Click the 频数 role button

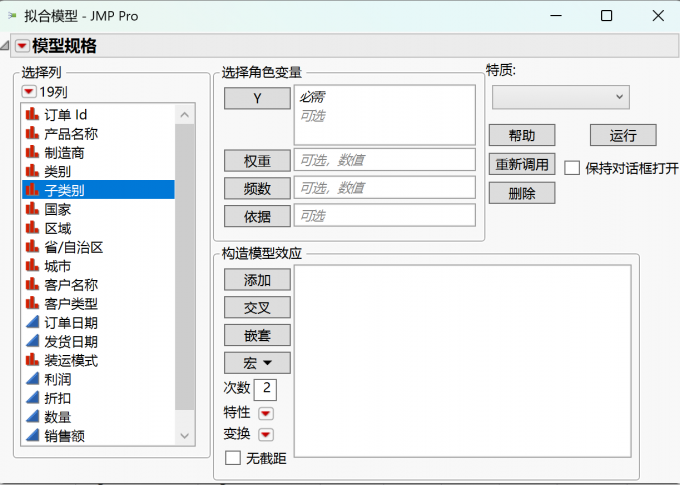pos(257,188)
